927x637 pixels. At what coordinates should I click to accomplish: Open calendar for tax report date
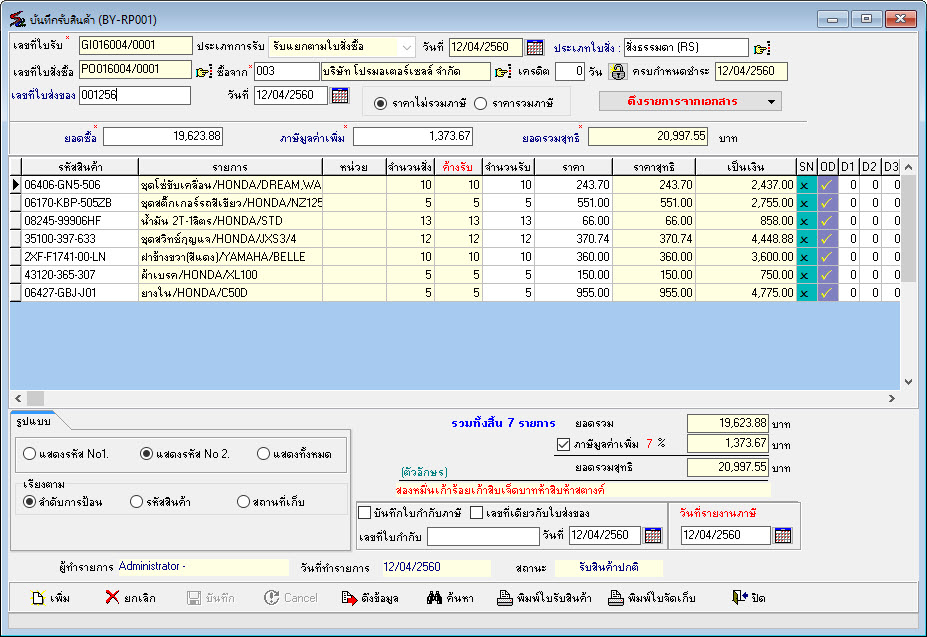(x=783, y=535)
